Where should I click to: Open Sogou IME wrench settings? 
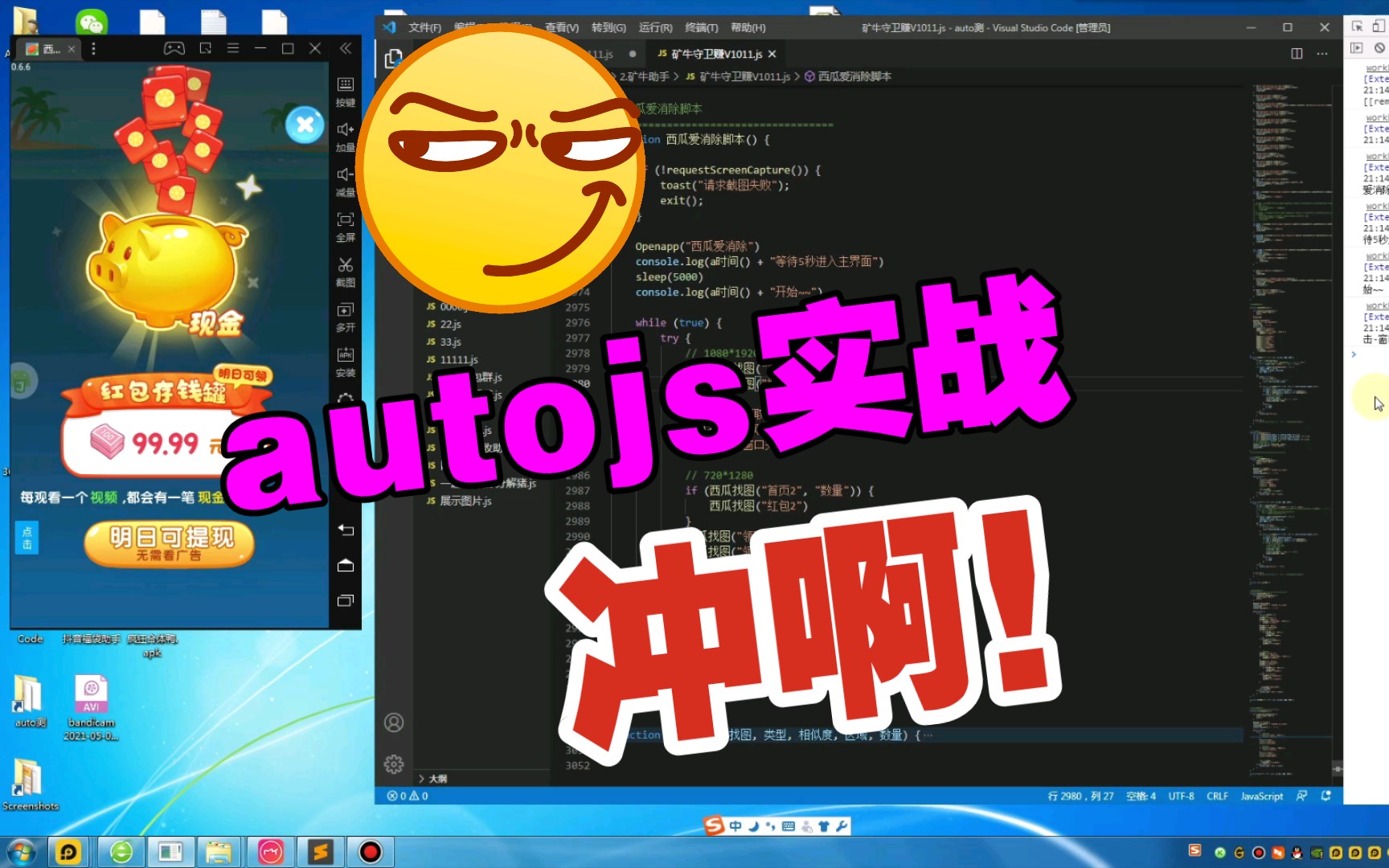842,826
